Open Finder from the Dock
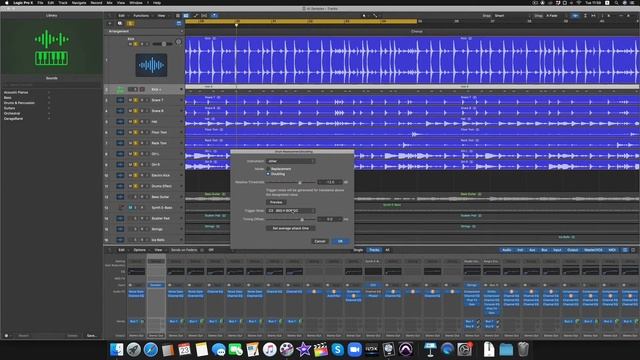Viewport: 640px width, 360px height. 117,349
